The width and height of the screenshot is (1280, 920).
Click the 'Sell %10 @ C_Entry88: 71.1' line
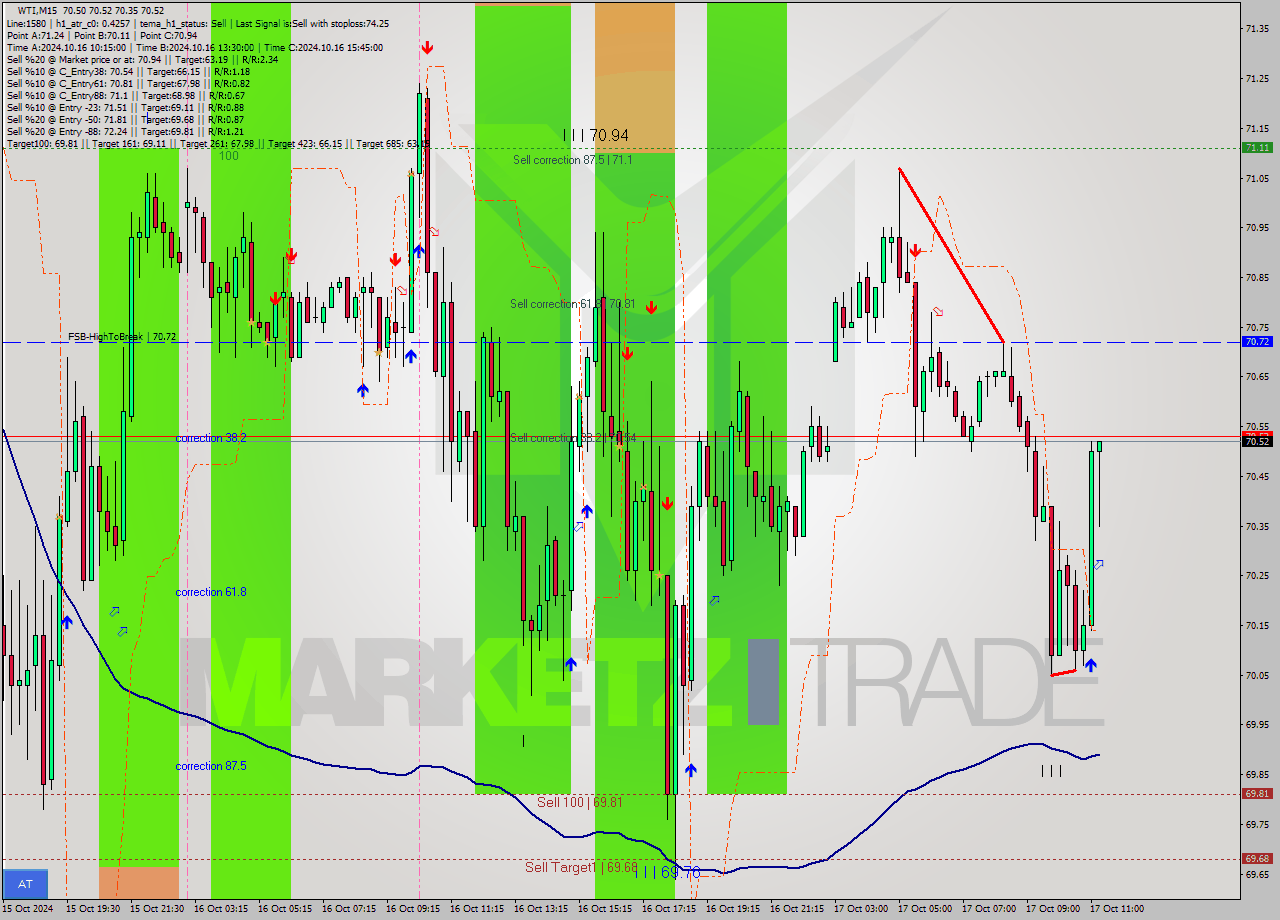click(x=126, y=95)
